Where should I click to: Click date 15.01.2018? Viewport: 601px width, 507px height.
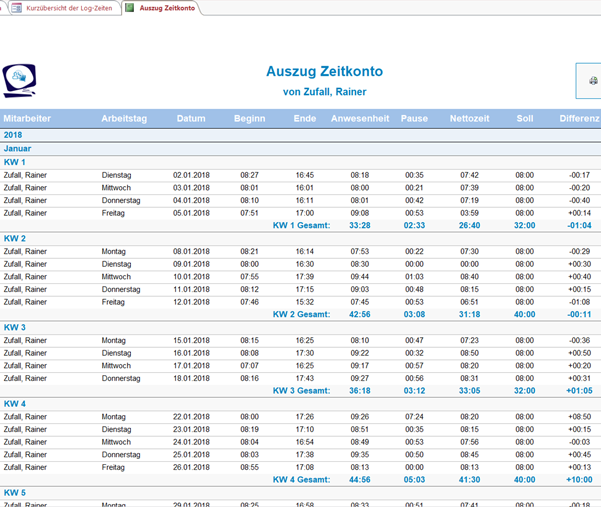coord(191,340)
